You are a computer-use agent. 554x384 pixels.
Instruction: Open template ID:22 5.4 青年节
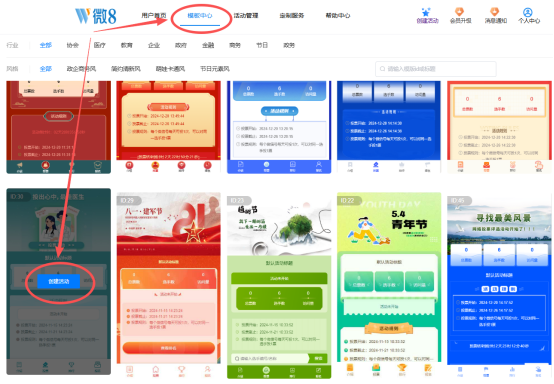389,284
